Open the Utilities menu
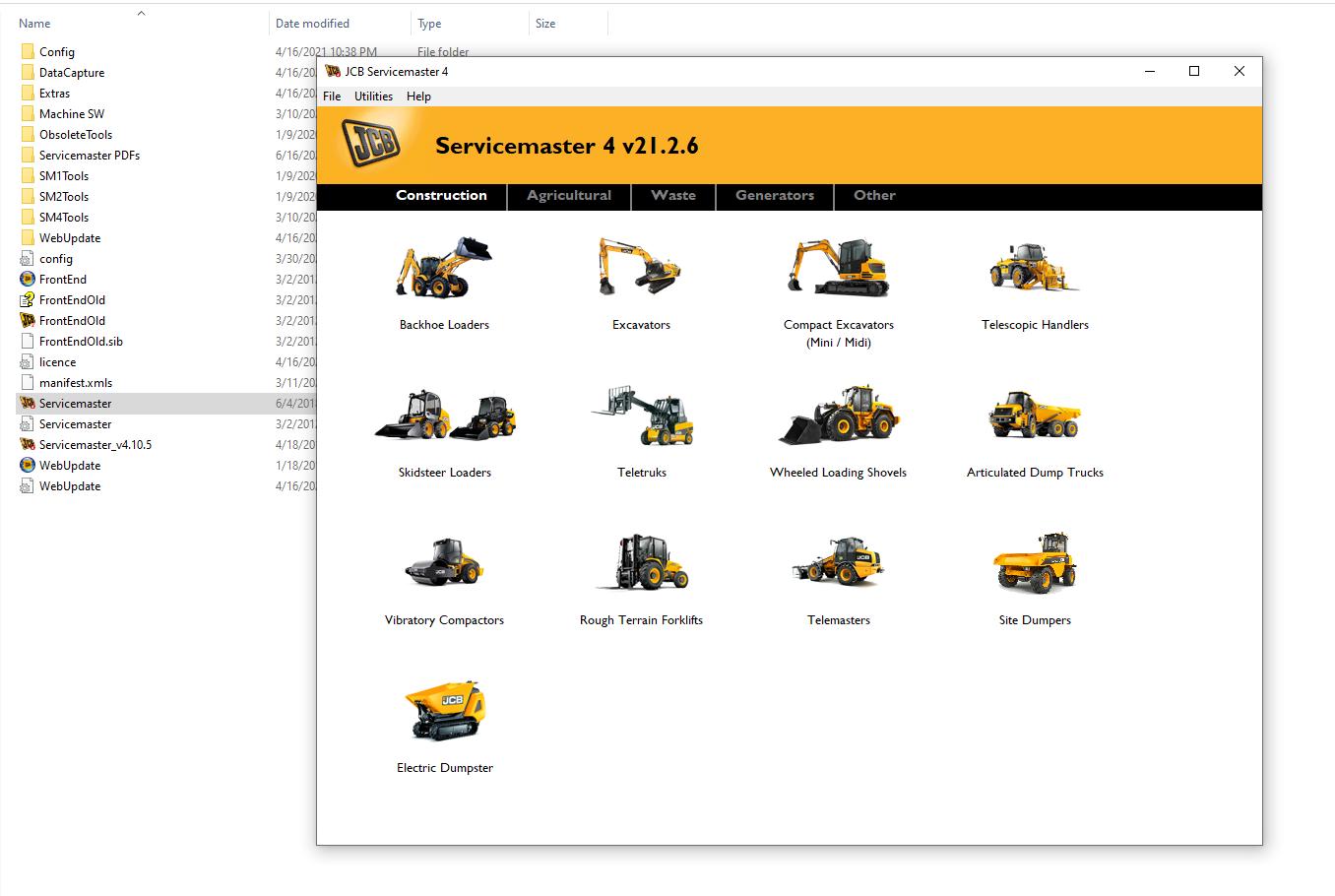The height and width of the screenshot is (896, 1335). point(372,96)
